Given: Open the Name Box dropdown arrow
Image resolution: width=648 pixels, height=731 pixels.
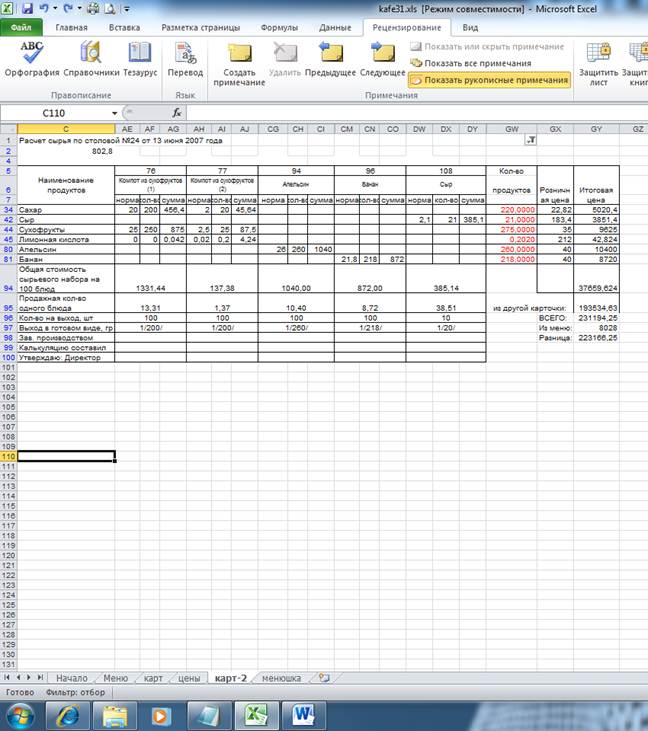Looking at the screenshot, I should (x=114, y=113).
